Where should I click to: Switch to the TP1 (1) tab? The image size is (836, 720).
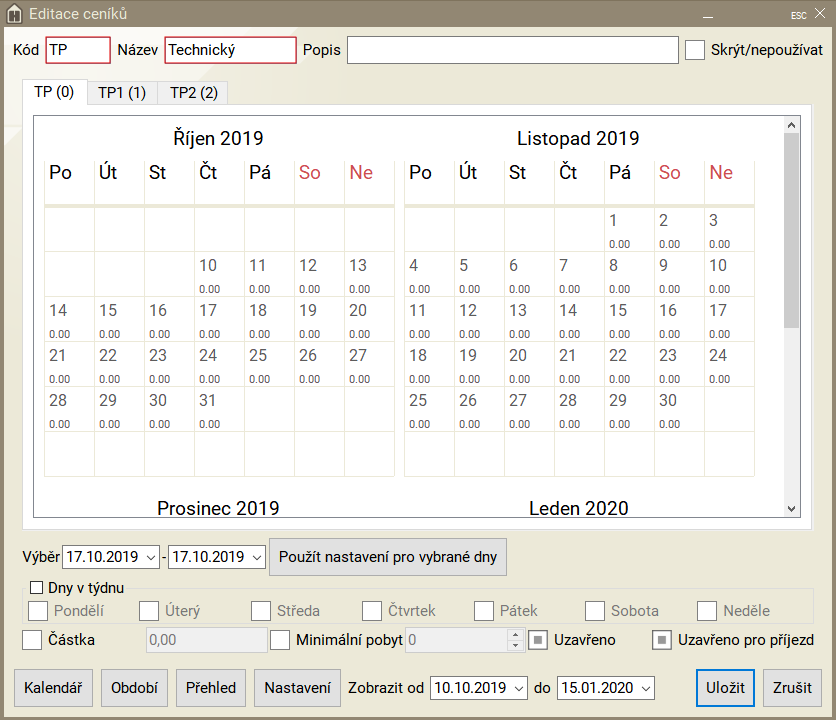click(122, 93)
